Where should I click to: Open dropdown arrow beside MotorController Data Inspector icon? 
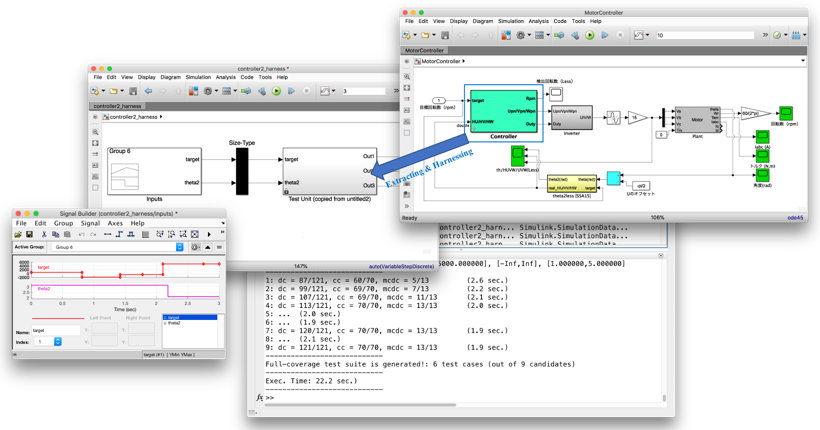[647, 35]
